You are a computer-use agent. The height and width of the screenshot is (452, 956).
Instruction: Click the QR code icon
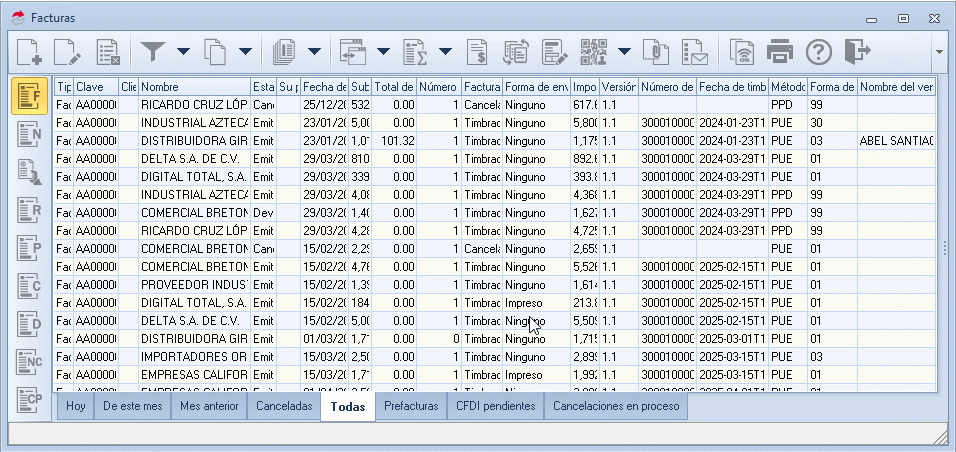[594, 51]
